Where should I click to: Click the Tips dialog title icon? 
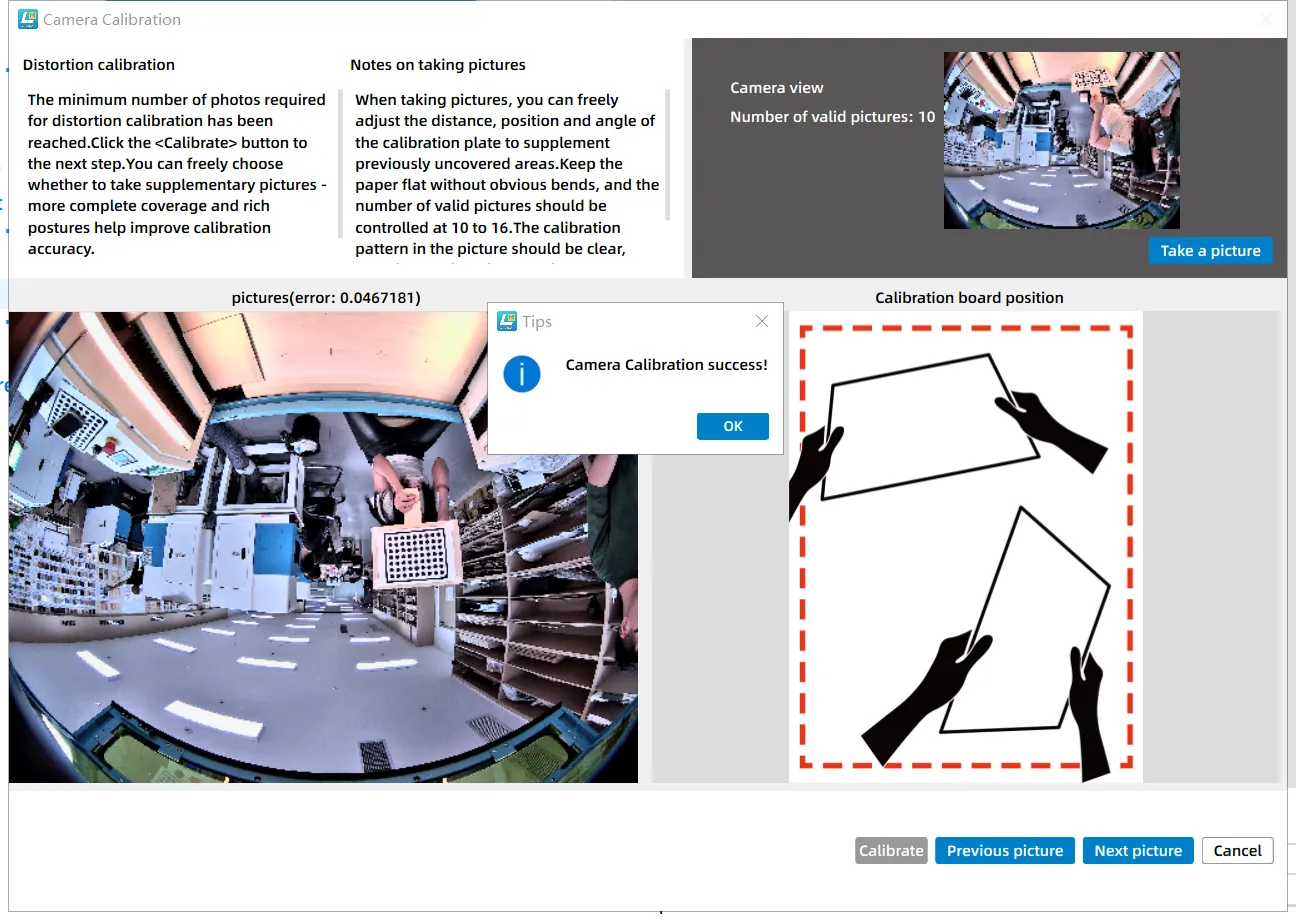[507, 321]
